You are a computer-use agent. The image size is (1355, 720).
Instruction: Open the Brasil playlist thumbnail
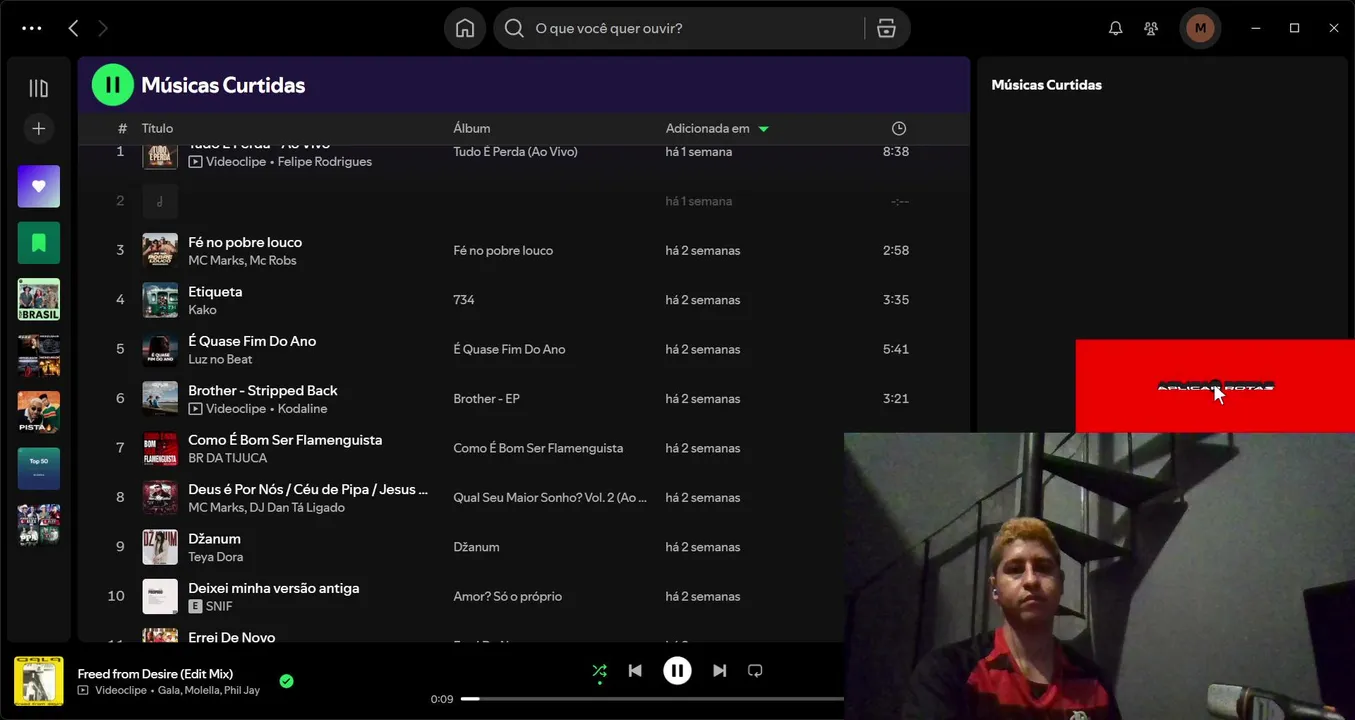(38, 299)
